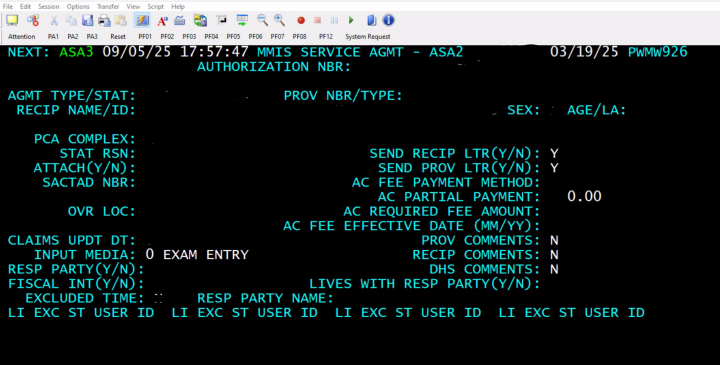Click the screen title MMIS SERVICE AGMT - ASA2
Screen dimensions: 720x365
point(360,52)
